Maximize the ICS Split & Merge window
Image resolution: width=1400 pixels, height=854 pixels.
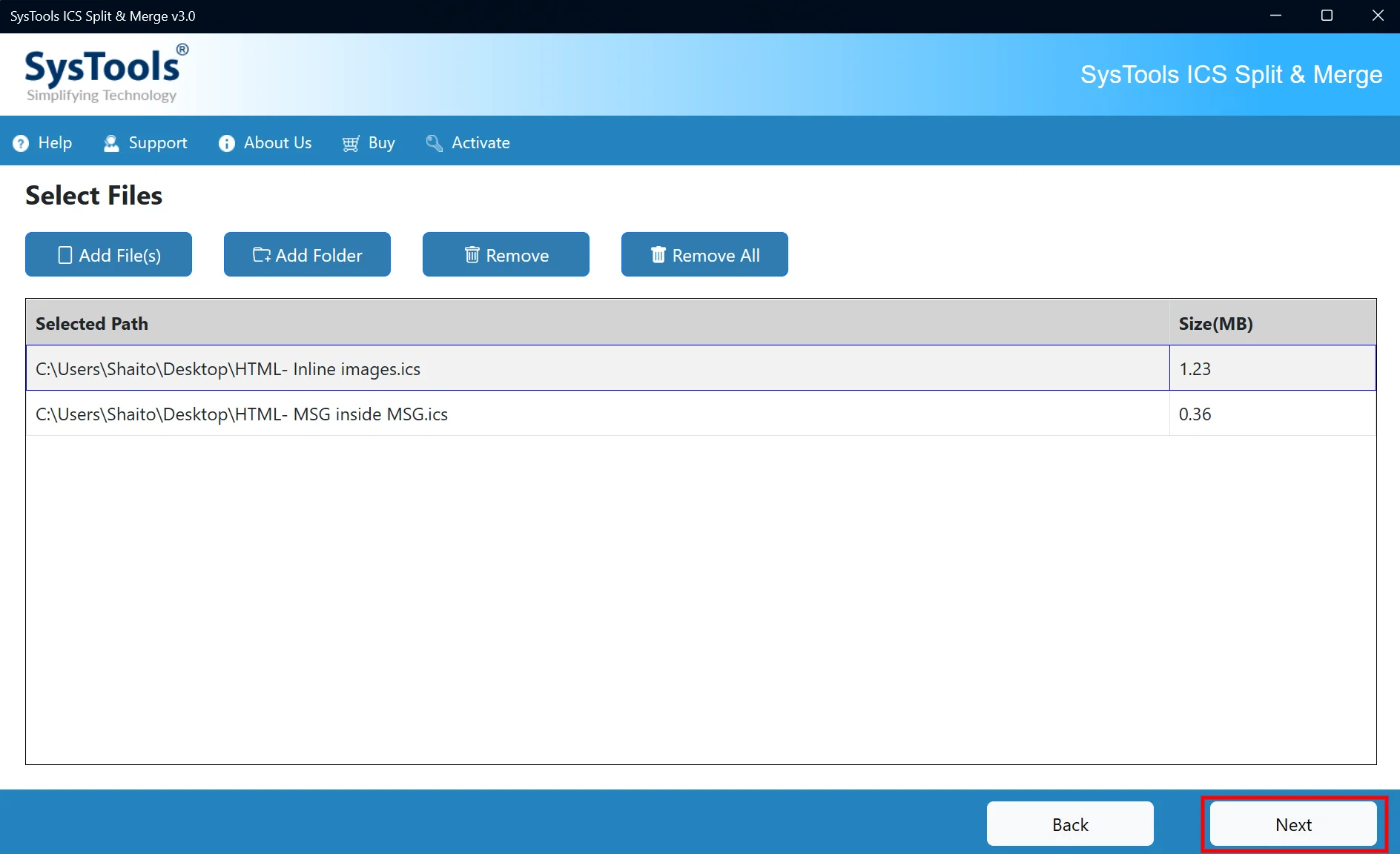pyautogui.click(x=1327, y=16)
